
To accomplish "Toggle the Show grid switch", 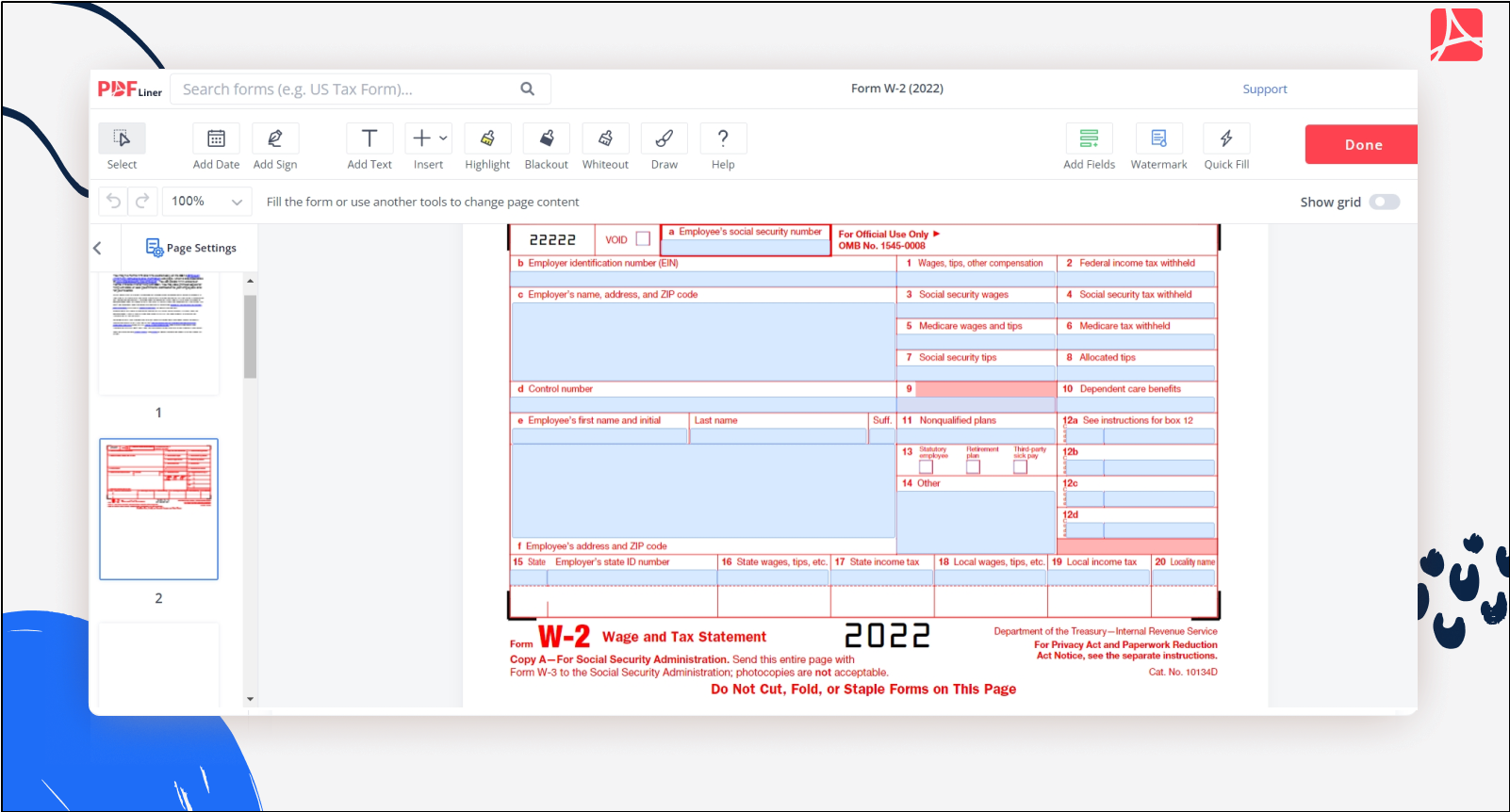I will [x=1384, y=202].
